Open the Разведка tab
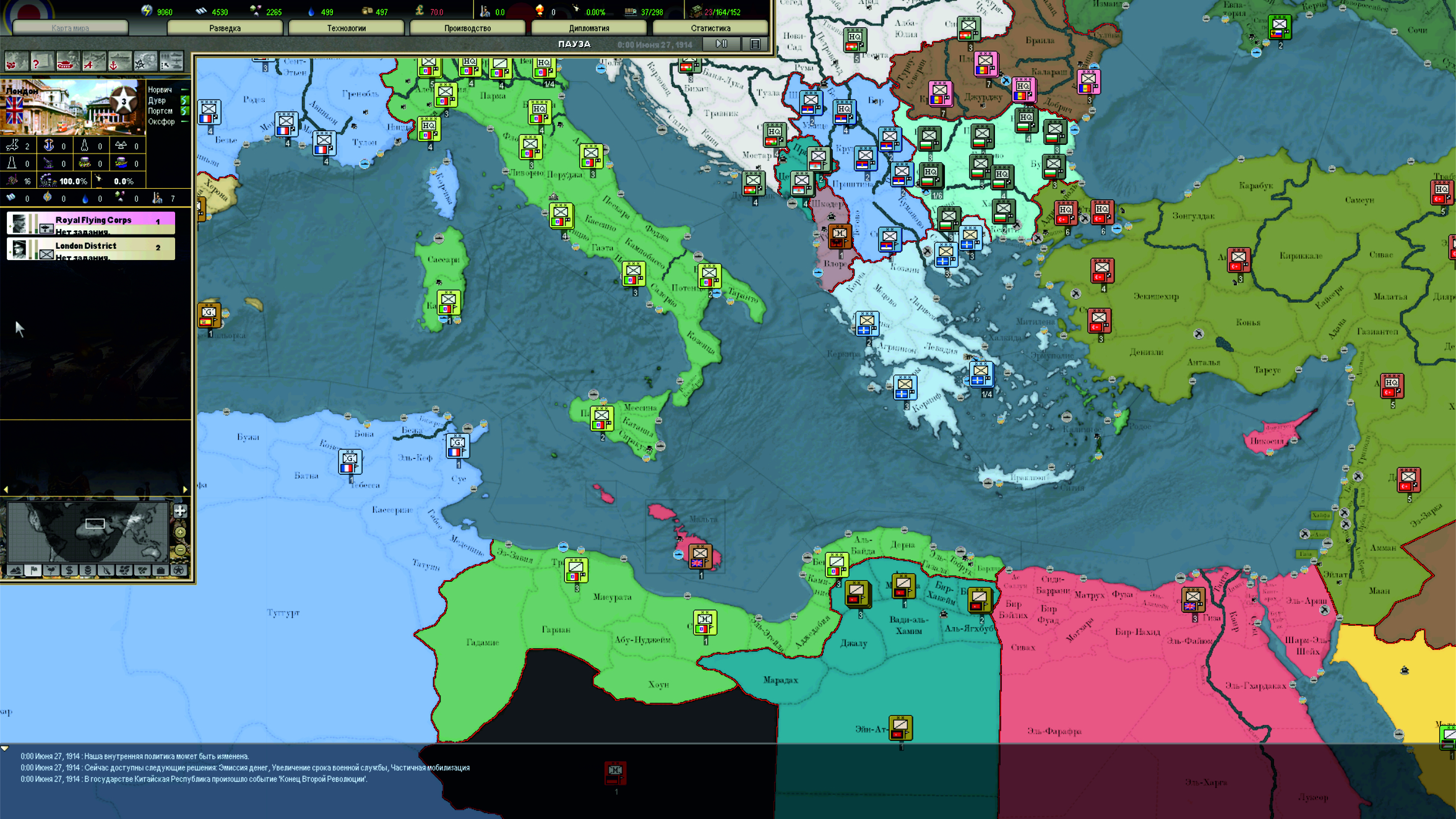1456x819 pixels. tap(225, 28)
